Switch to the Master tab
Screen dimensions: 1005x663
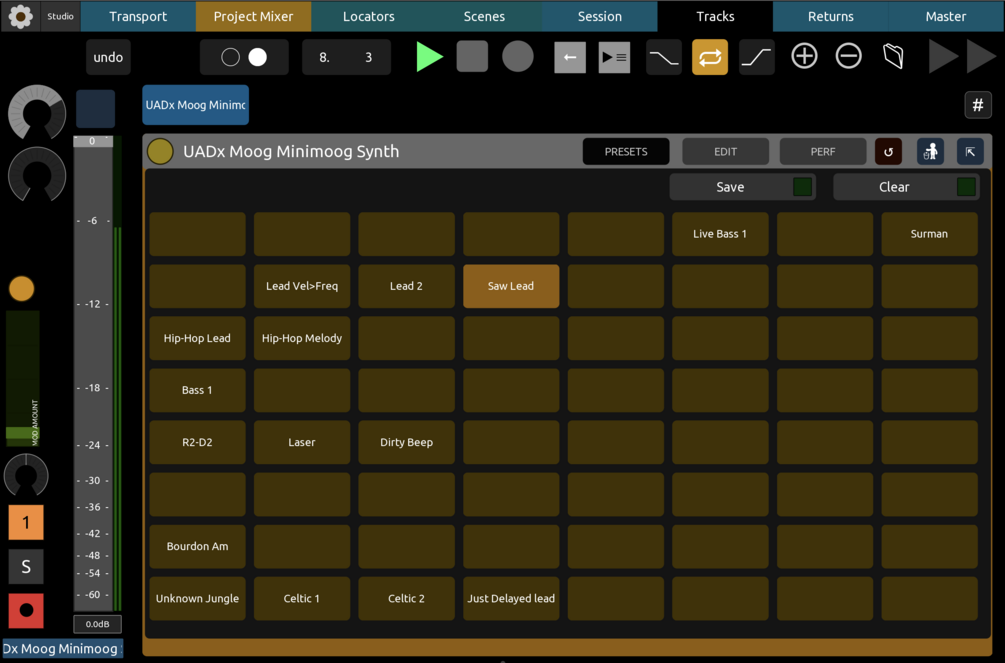[946, 16]
